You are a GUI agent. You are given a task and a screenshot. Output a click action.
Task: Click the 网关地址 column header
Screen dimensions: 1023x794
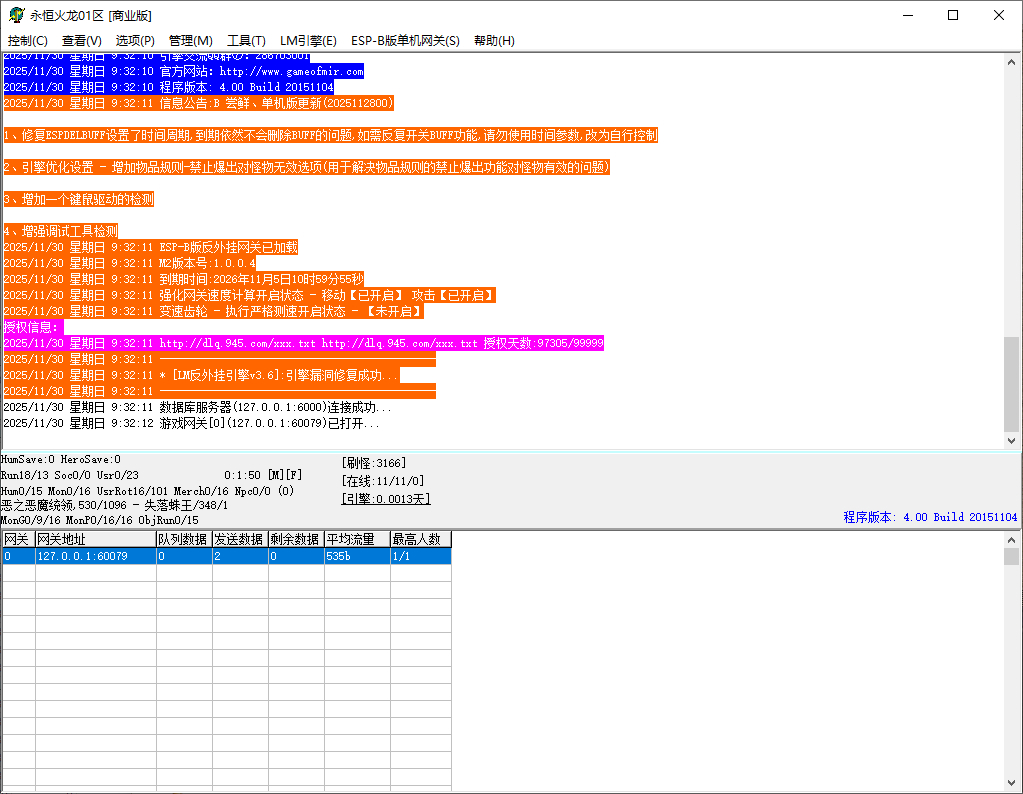pos(95,539)
